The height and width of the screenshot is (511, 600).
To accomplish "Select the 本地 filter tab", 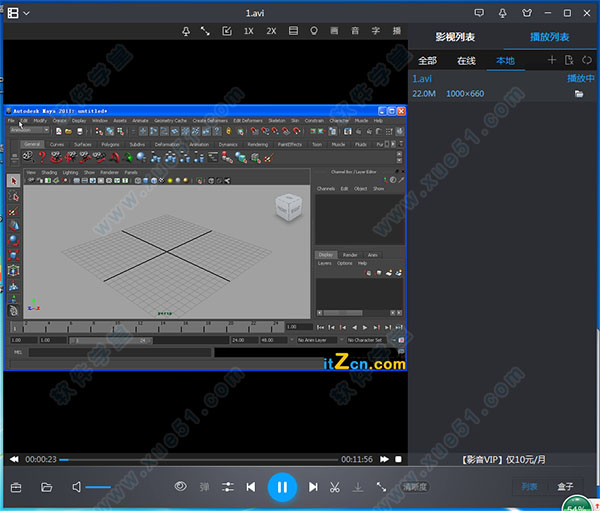I will pyautogui.click(x=505, y=60).
